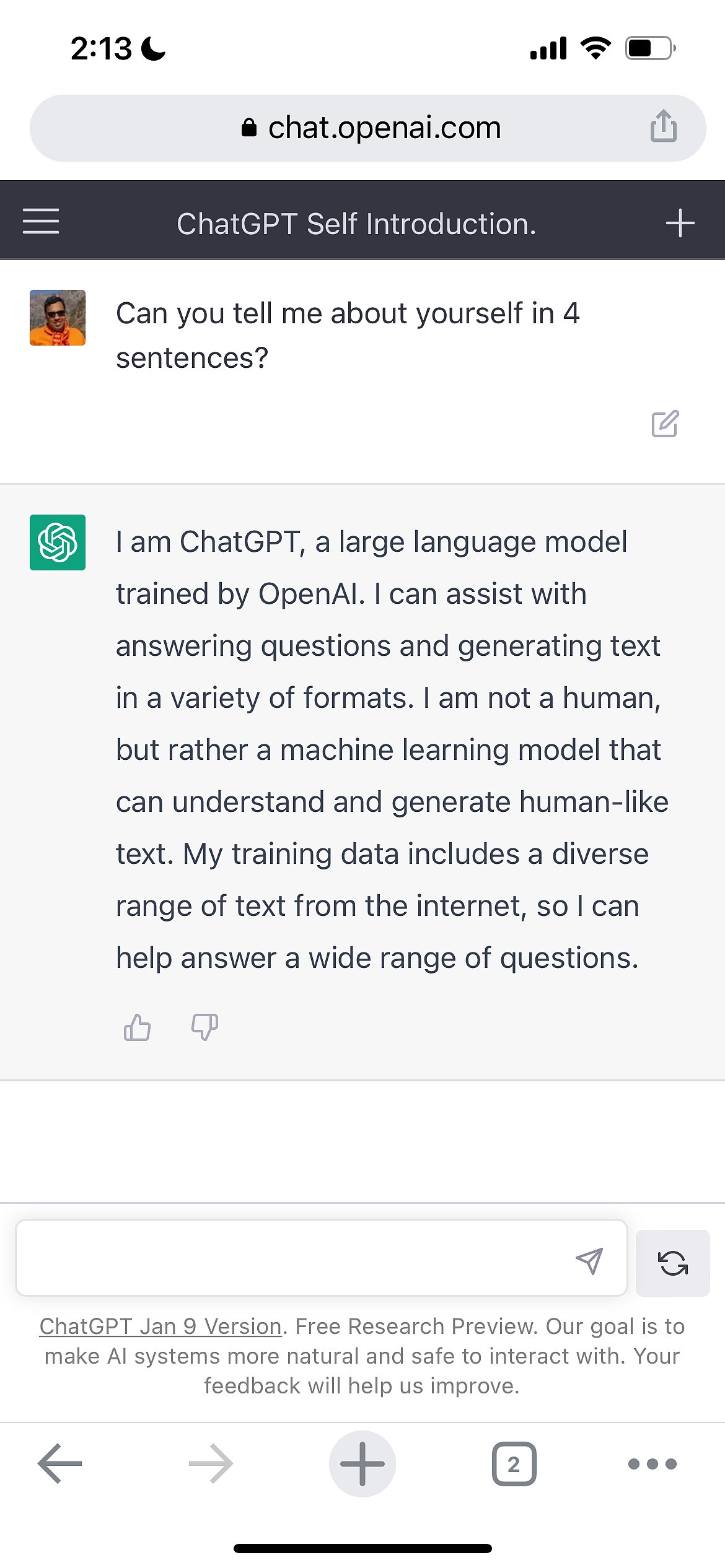Screen dimensions: 725x1568
Task: Tap the lock icon beside the URL
Action: (x=249, y=128)
